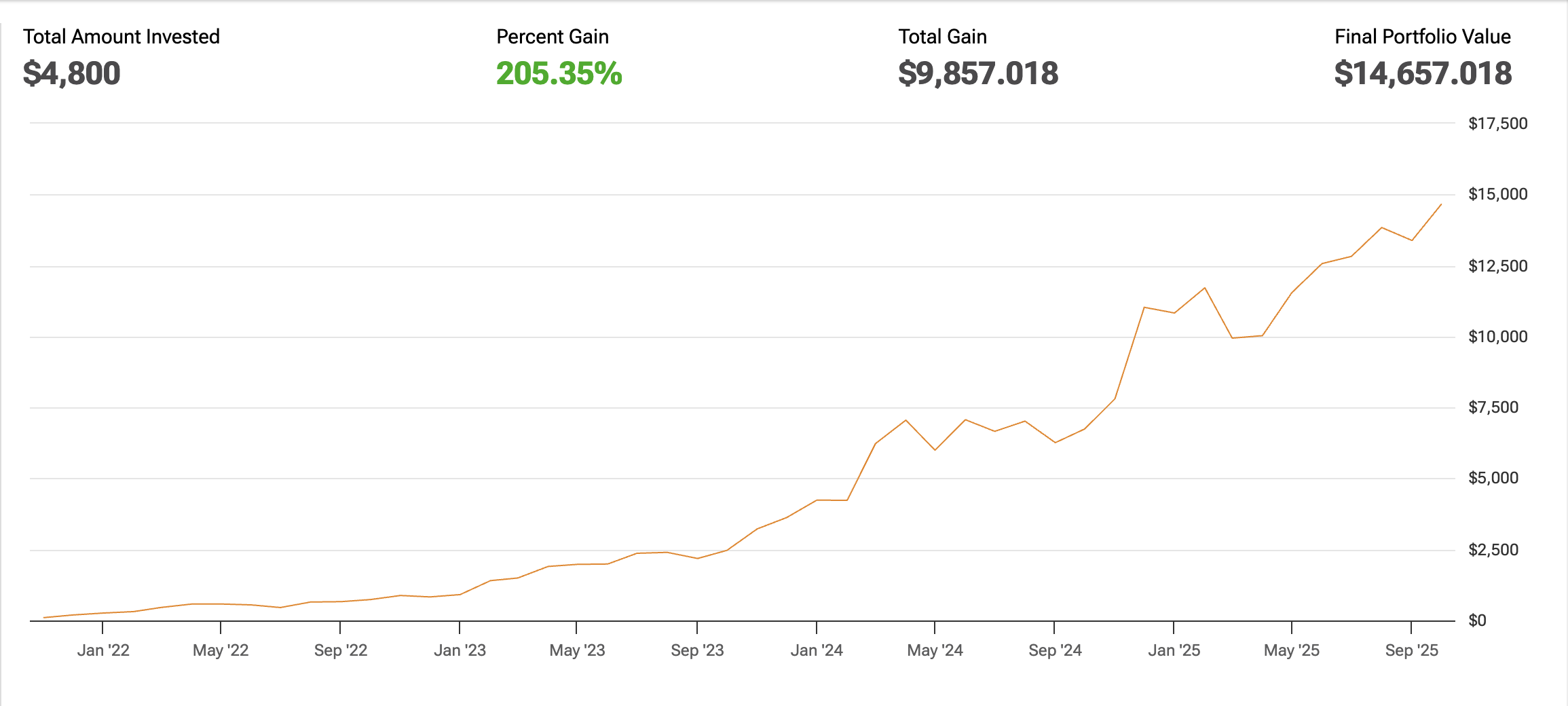Image resolution: width=1568 pixels, height=706 pixels.
Task: Click the Jan '24 x-axis label
Action: (x=817, y=650)
